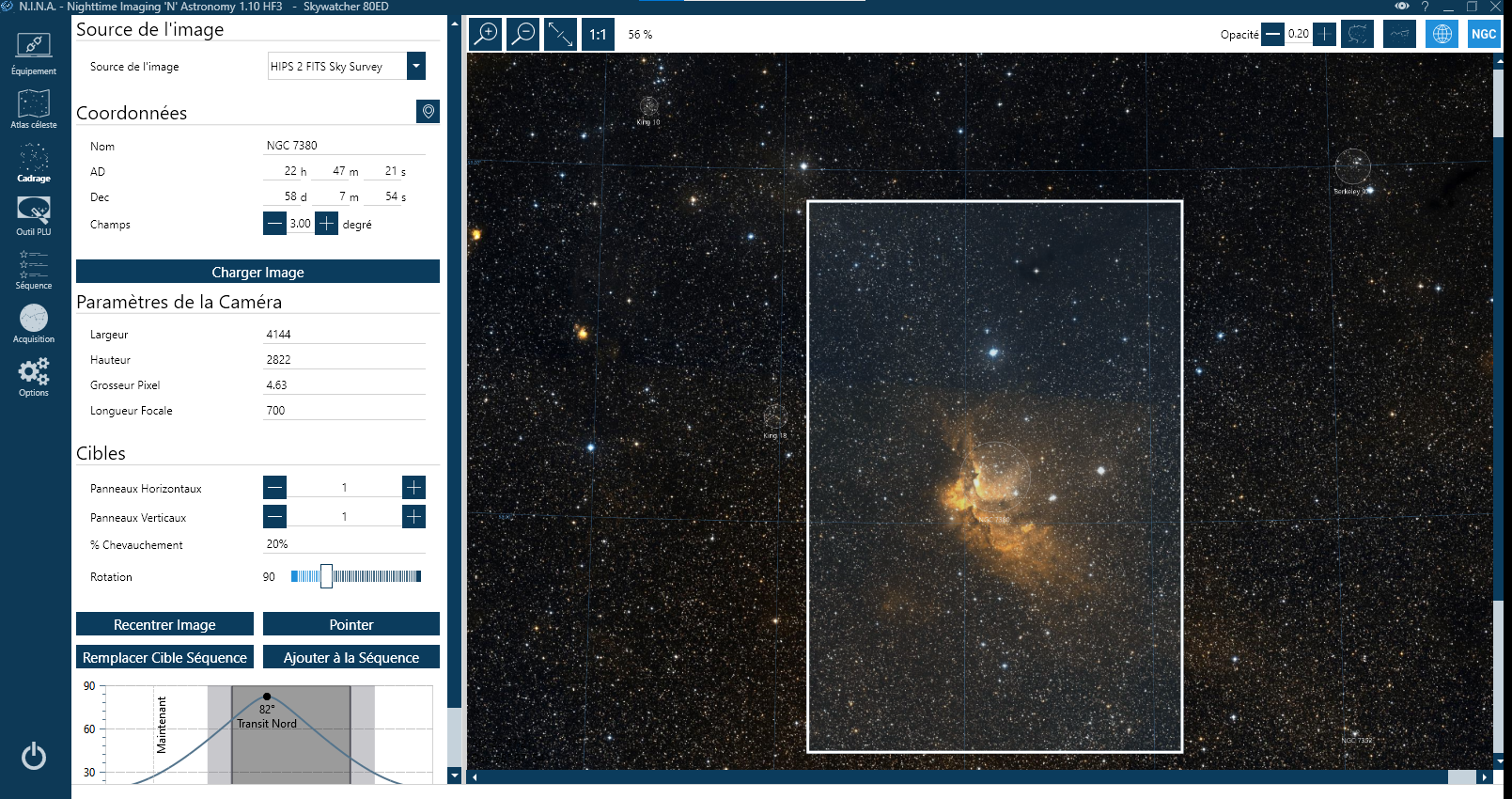Click the image vertical scrollbar up arrow
Viewport: 1512px width, 799px height.
click(1499, 60)
